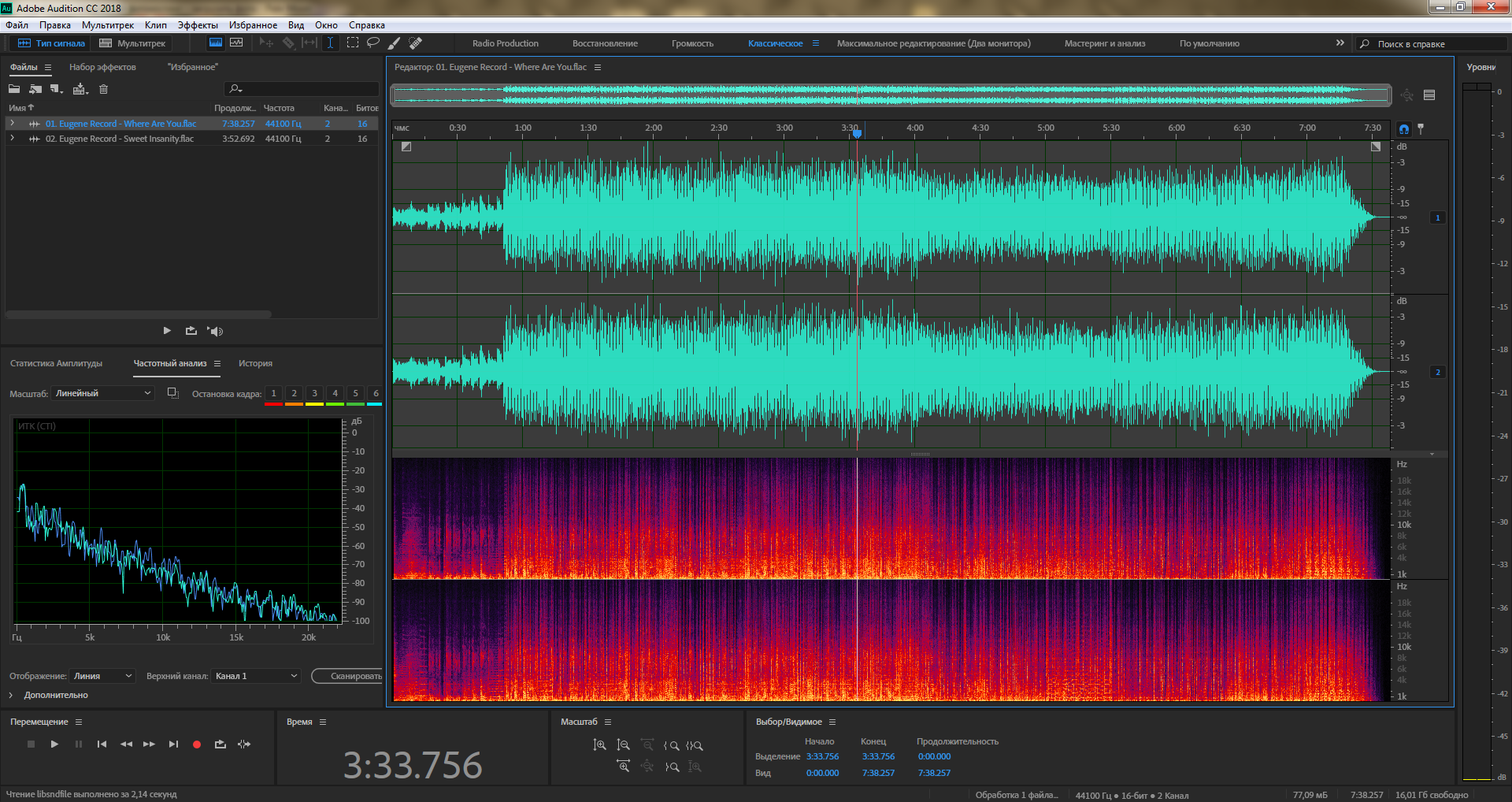
Task: Open the Эффекты menu
Action: (198, 25)
